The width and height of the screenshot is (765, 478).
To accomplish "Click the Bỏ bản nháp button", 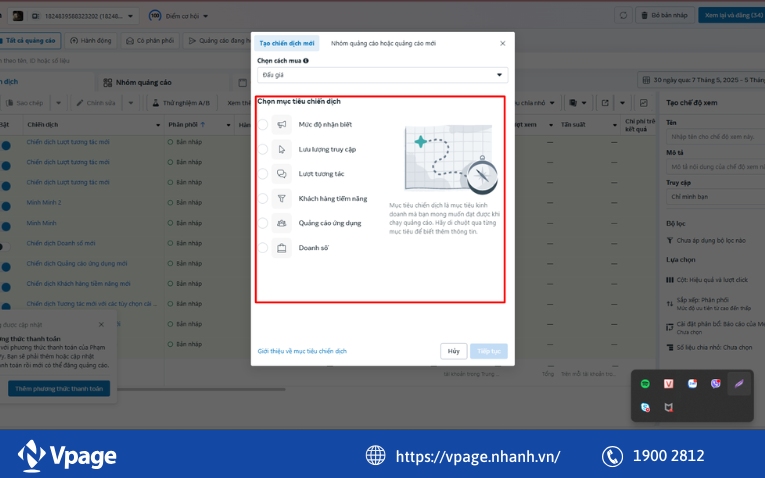I will [664, 15].
